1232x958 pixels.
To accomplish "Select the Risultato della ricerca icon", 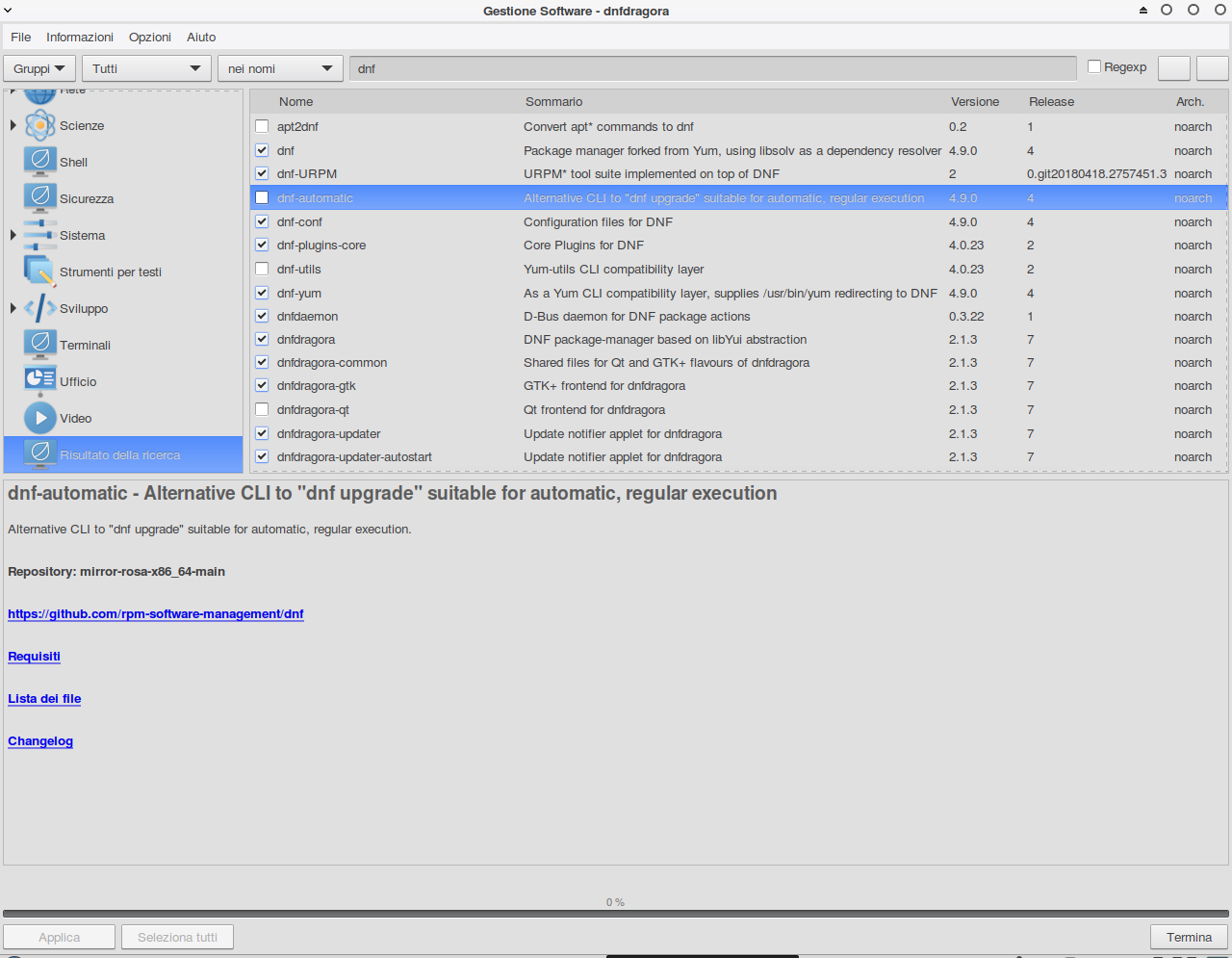I will click(x=39, y=454).
